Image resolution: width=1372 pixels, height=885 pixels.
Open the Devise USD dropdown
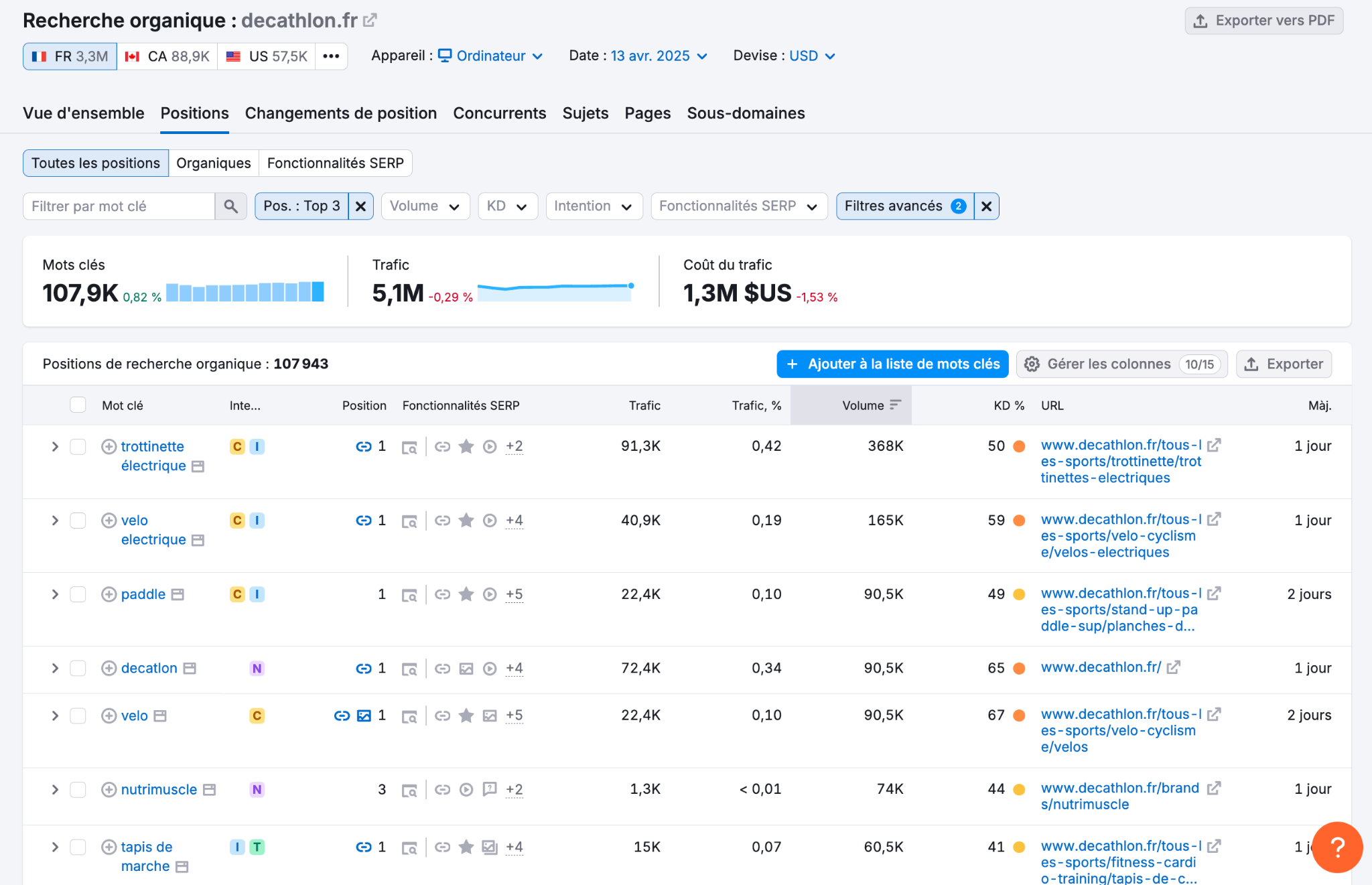[812, 56]
